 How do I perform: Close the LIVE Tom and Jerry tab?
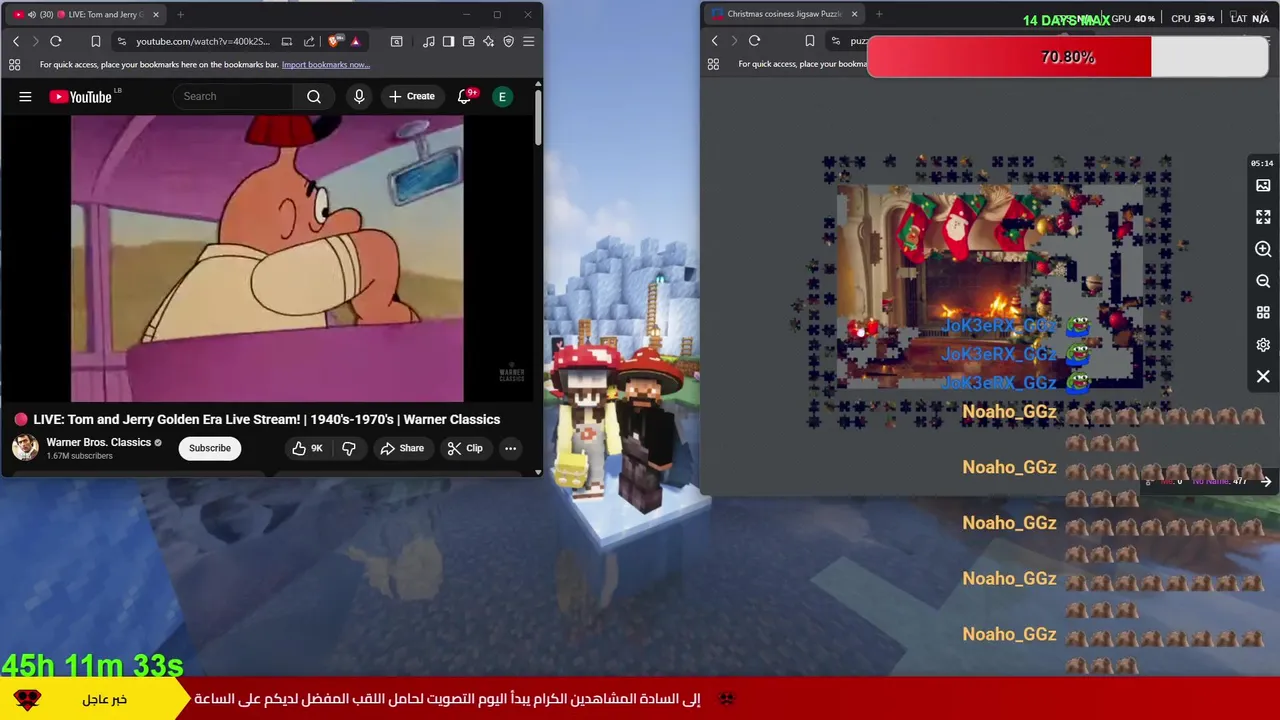(x=156, y=15)
